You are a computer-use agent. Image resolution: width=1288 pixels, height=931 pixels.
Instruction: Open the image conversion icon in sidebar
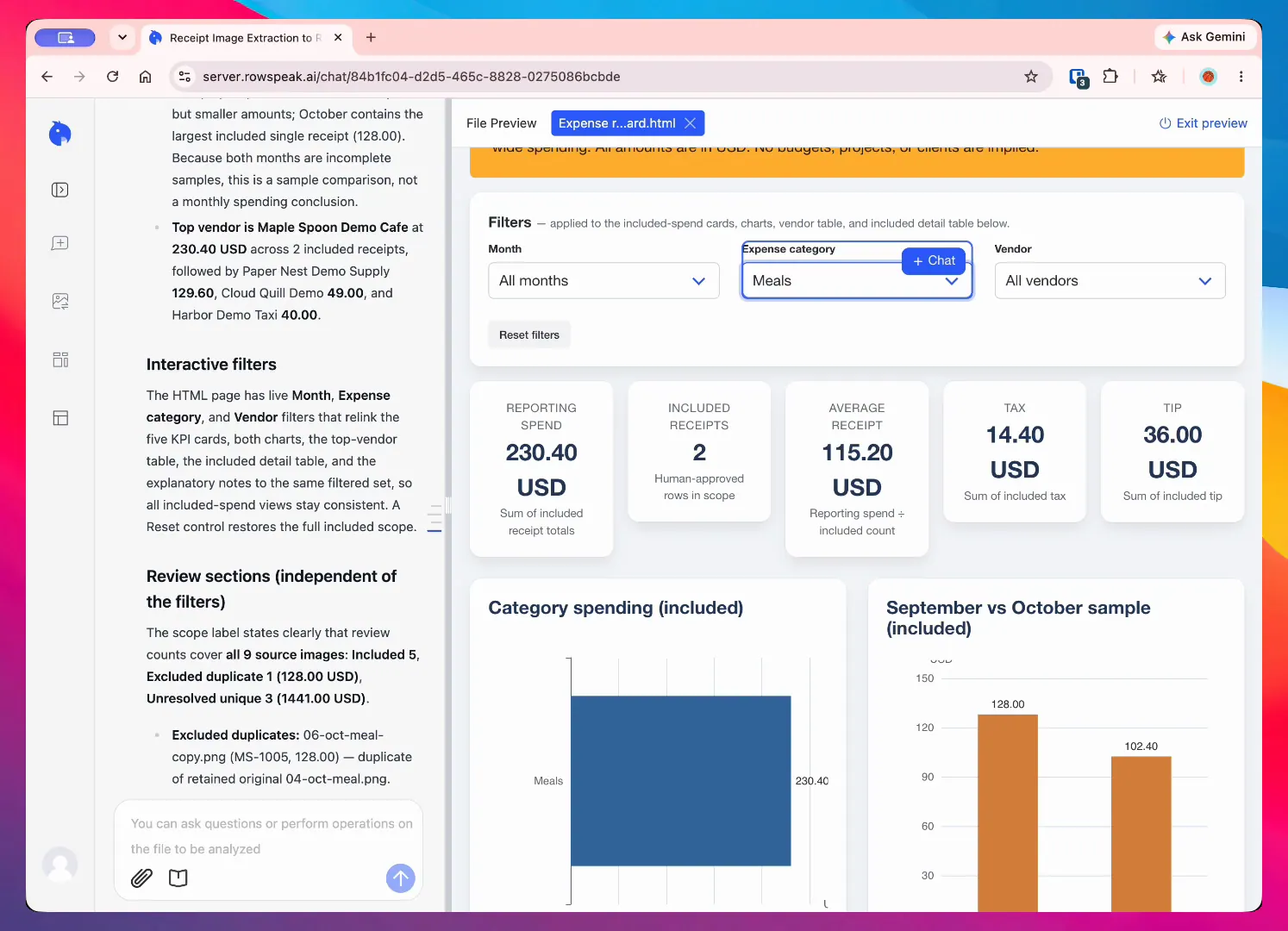tap(60, 302)
